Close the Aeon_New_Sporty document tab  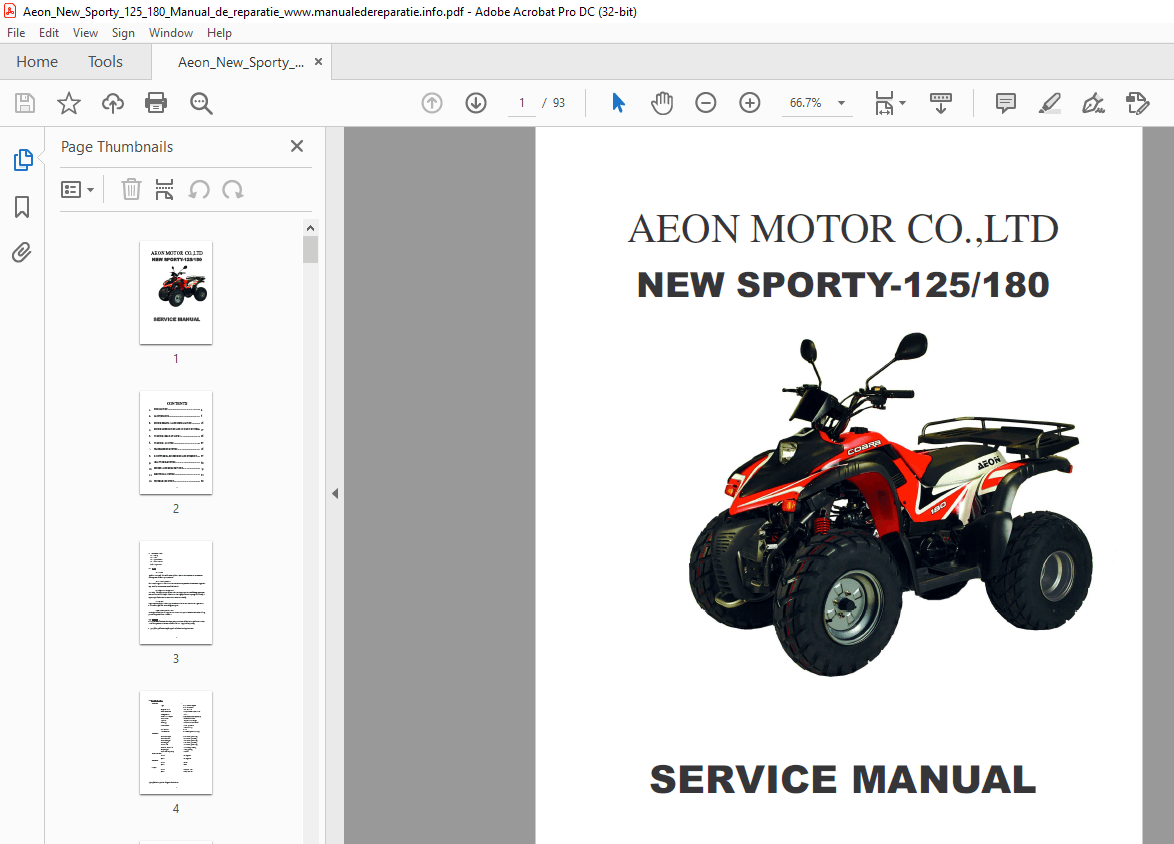318,61
